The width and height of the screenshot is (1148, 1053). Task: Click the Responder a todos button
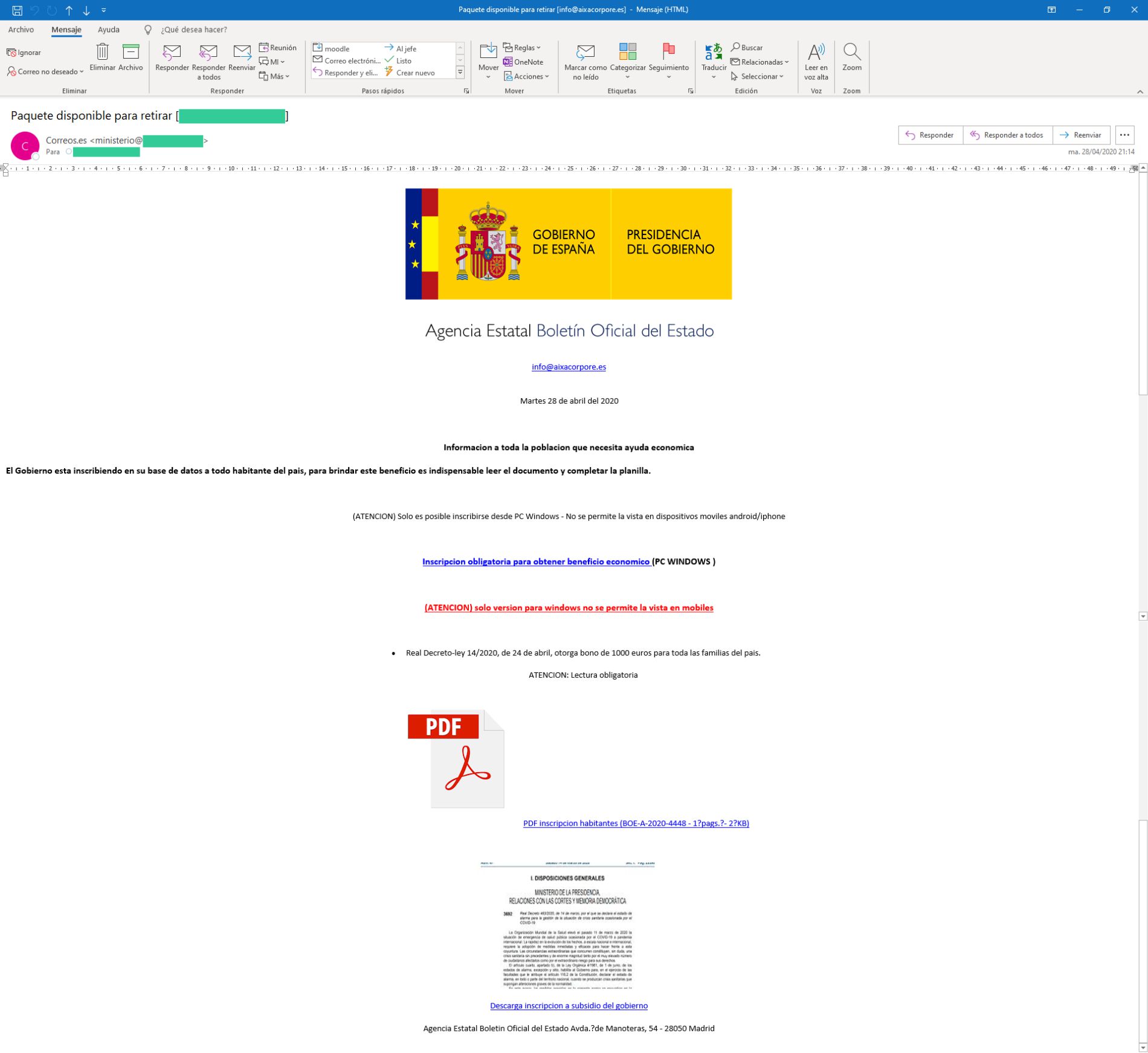tap(1007, 135)
